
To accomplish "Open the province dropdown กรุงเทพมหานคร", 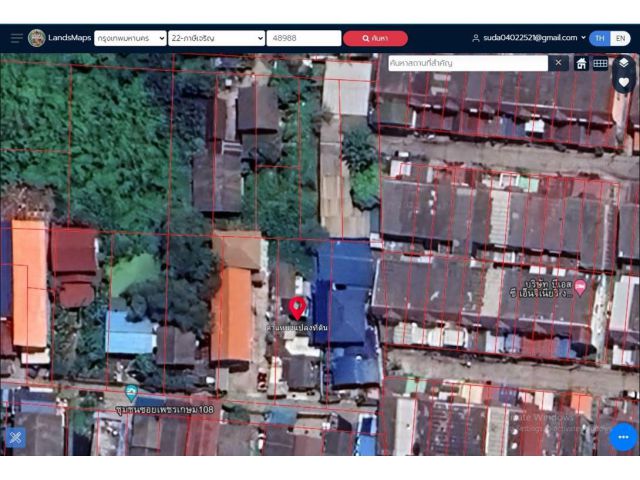I will 130,38.
